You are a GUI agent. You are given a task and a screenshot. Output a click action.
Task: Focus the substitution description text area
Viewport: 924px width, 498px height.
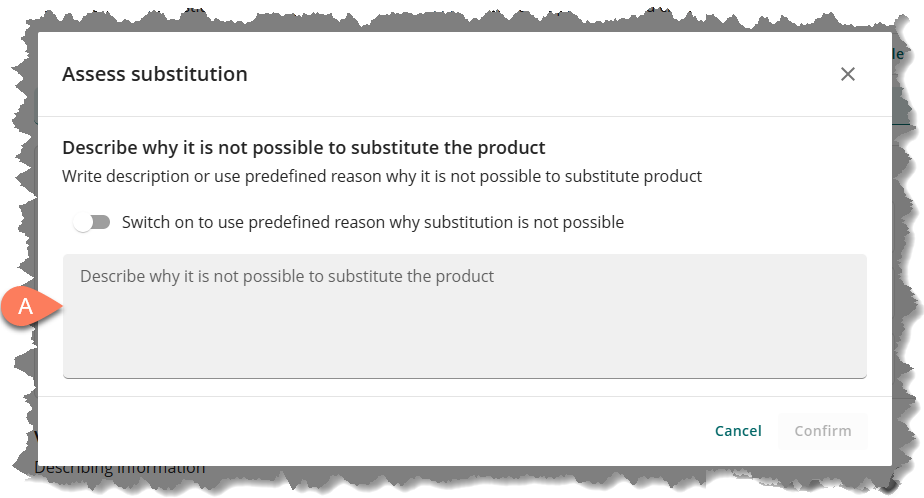464,315
